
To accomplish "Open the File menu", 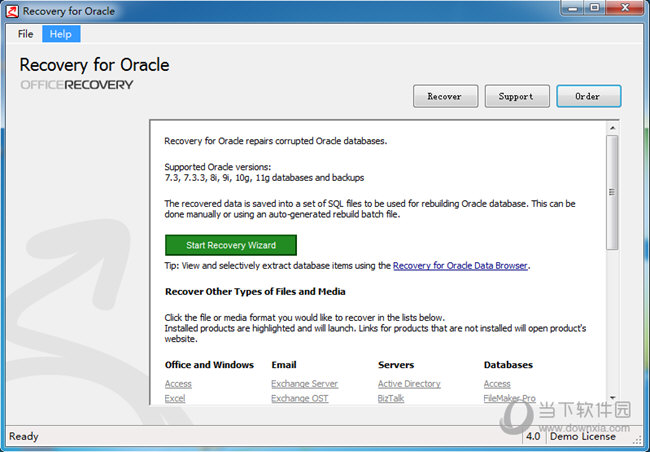I will click(x=25, y=34).
